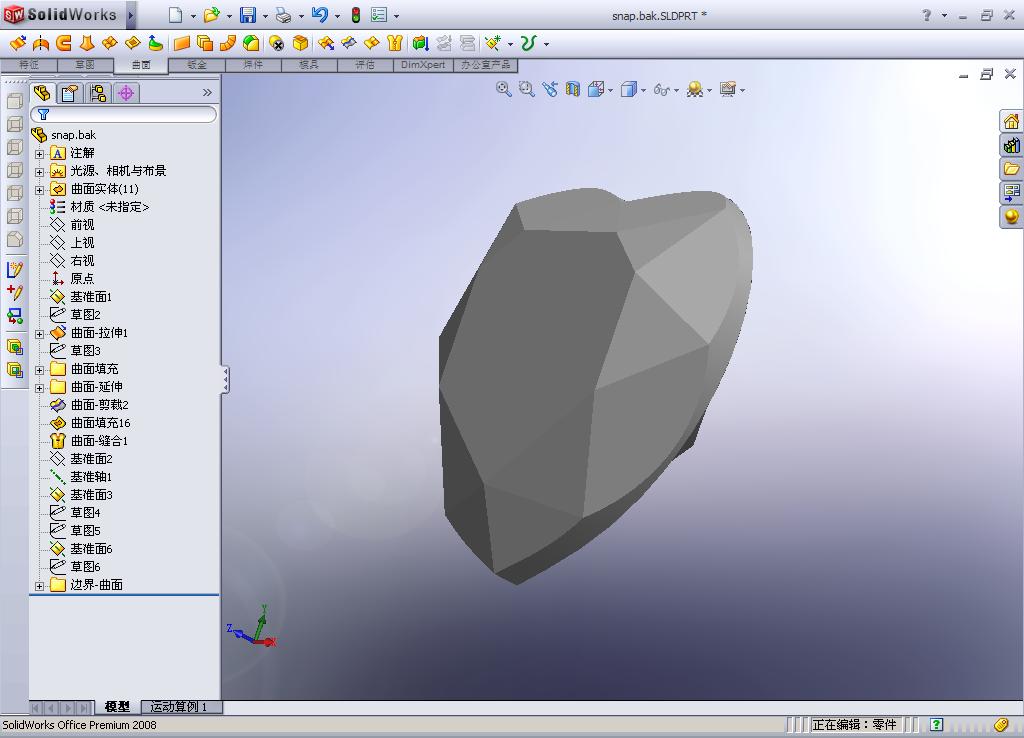Select the Lofted Surface tool
The height and width of the screenshot is (738, 1024).
tap(87, 44)
